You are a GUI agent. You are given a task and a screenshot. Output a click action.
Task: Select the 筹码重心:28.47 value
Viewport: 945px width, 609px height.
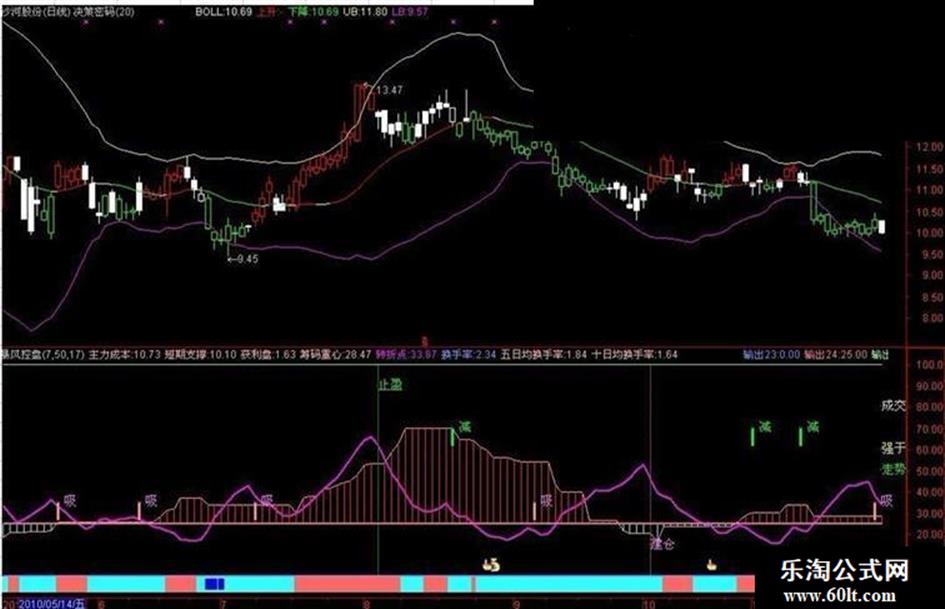(x=336, y=355)
